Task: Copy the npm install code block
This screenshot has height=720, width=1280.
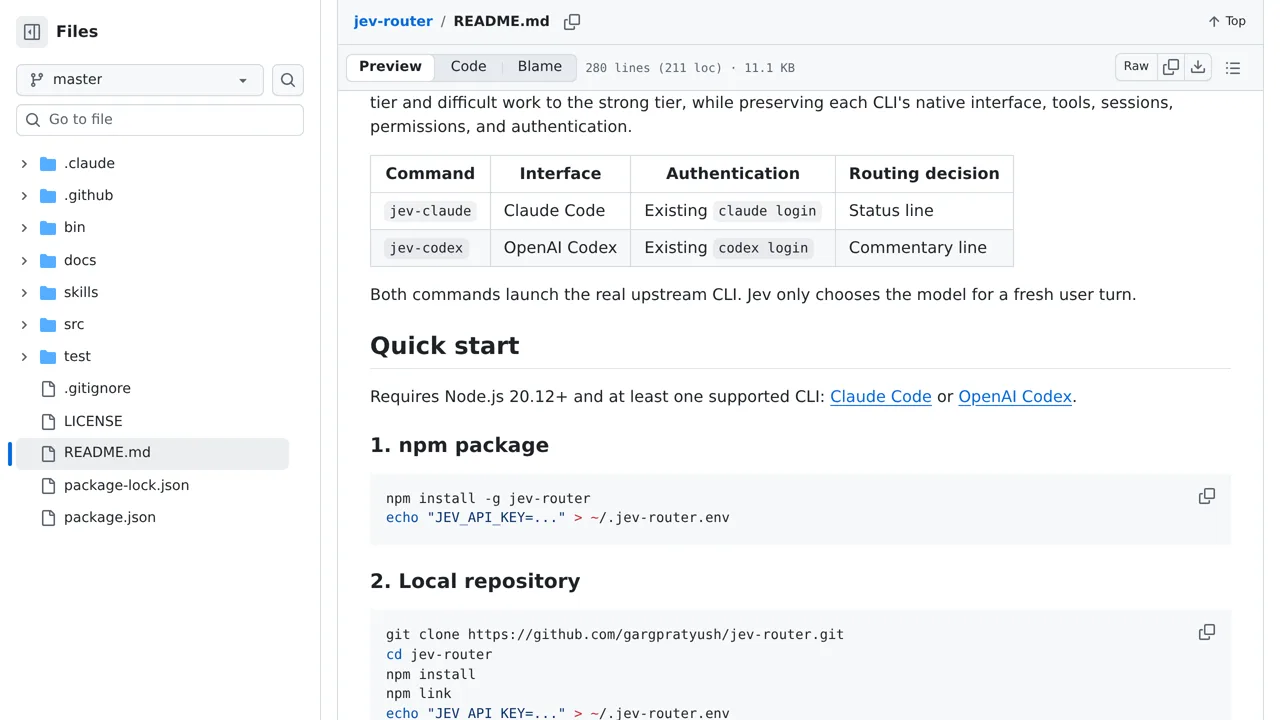Action: coord(1207,496)
